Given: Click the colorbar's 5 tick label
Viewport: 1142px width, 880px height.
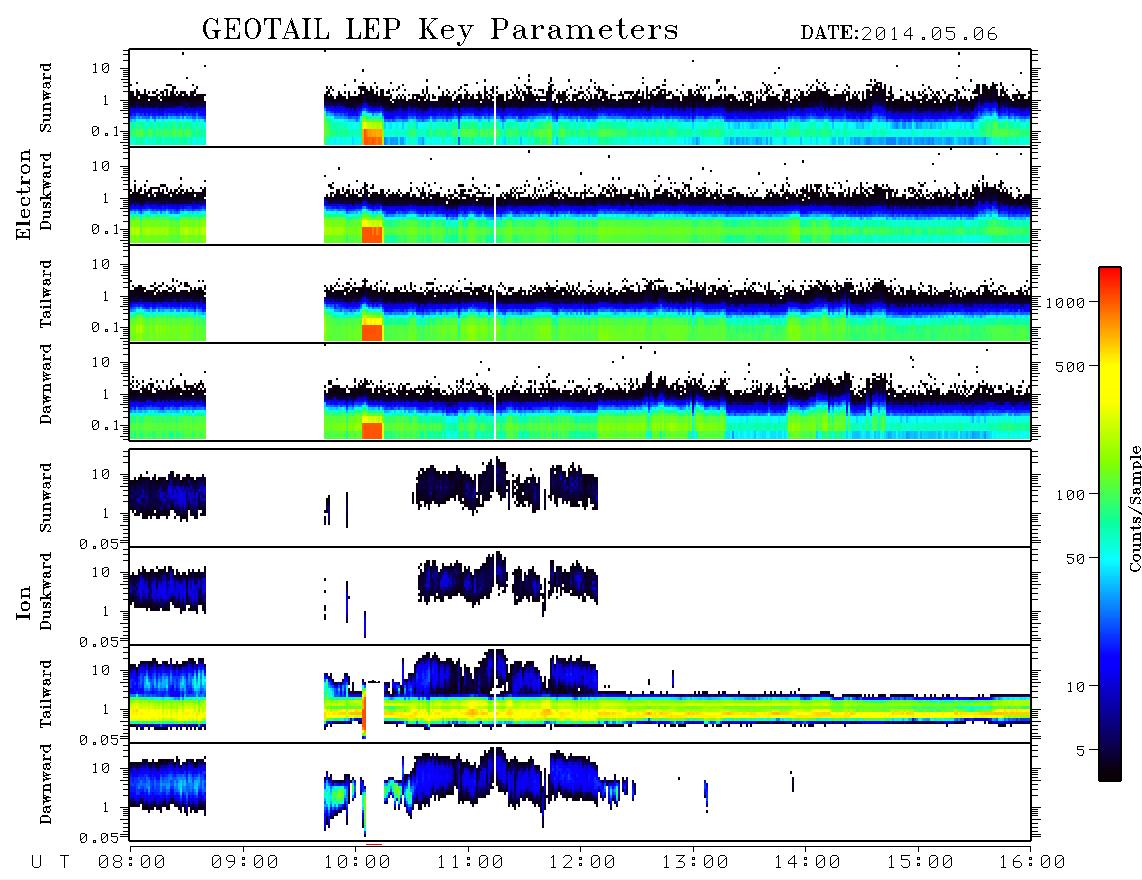Looking at the screenshot, I should point(1081,751).
